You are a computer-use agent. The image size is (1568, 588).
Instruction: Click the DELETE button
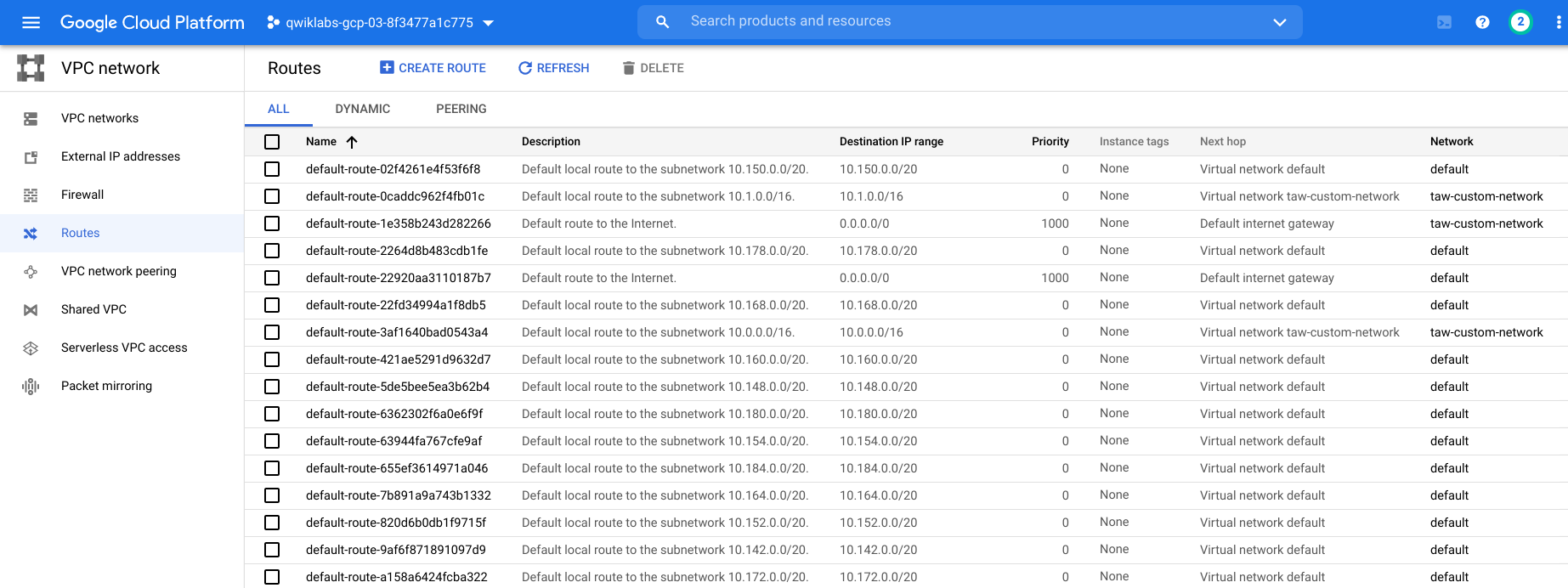(653, 68)
